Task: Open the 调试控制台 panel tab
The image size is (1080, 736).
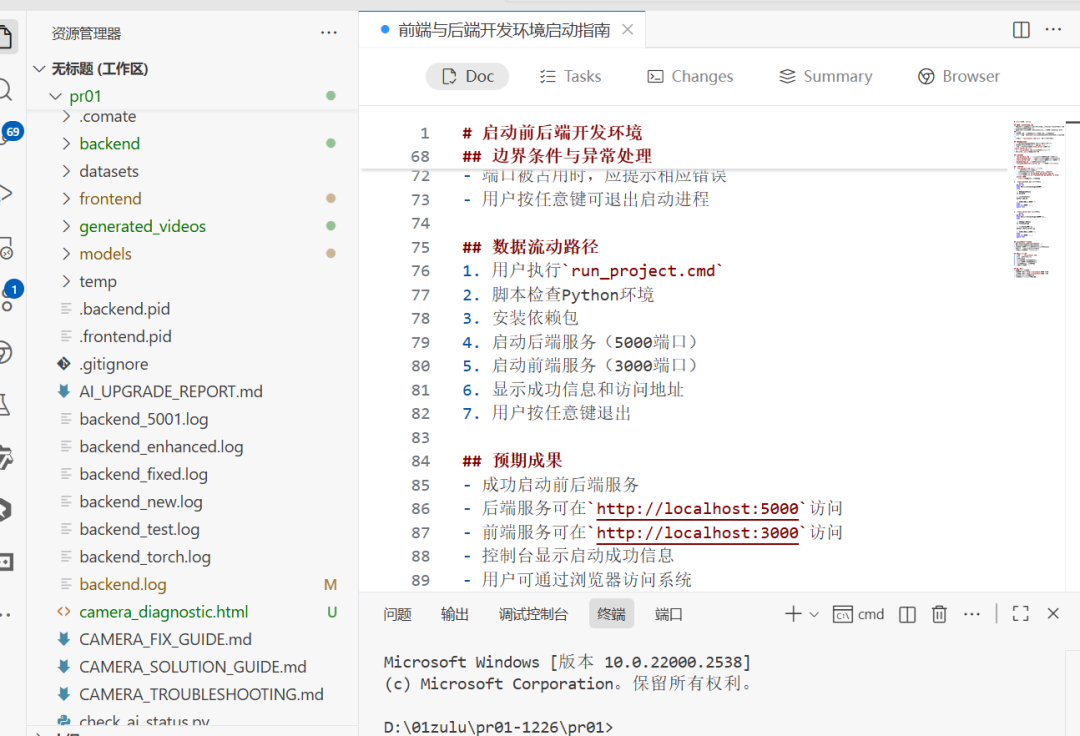Action: [x=533, y=614]
